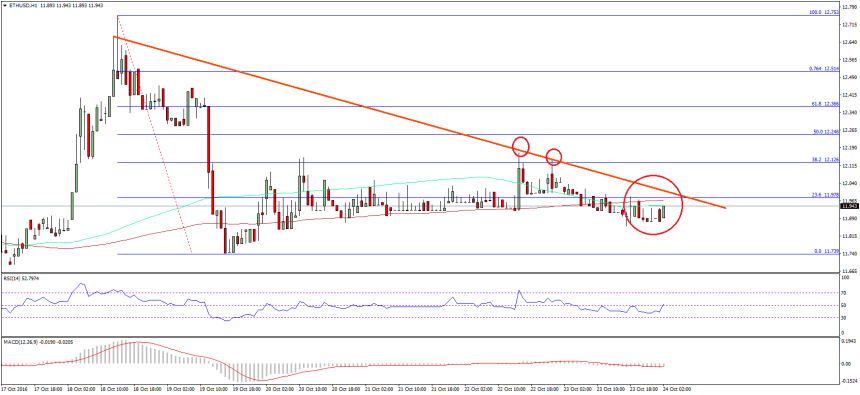Click the 12.565 price axis value
860x395 pixels.
click(850, 60)
